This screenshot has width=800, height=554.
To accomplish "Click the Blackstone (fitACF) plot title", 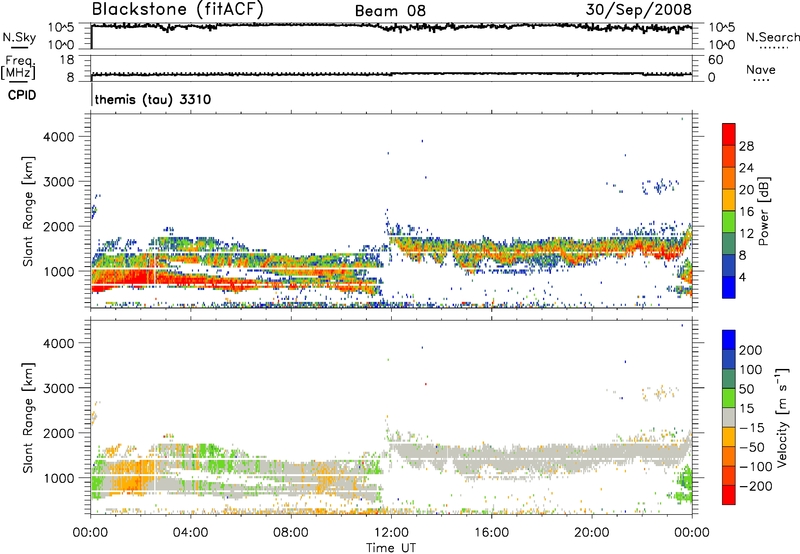I will [x=177, y=9].
